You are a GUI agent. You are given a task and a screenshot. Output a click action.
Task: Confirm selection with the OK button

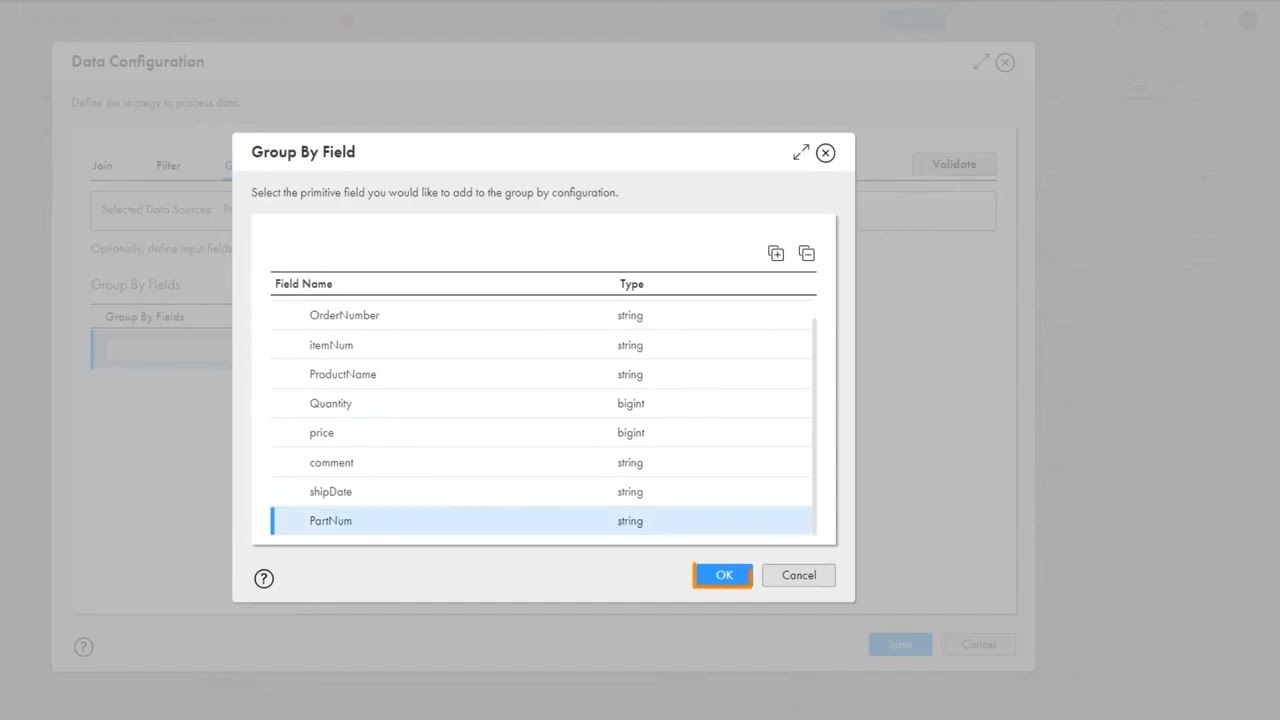[x=723, y=575]
